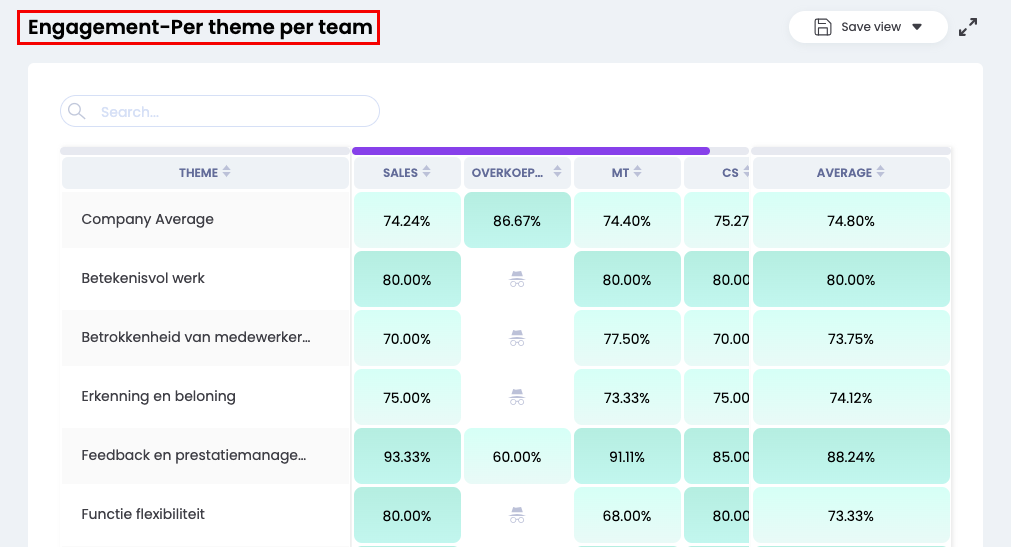The width and height of the screenshot is (1011, 547).
Task: Sort table by Overkoep column header
Action: 517,173
